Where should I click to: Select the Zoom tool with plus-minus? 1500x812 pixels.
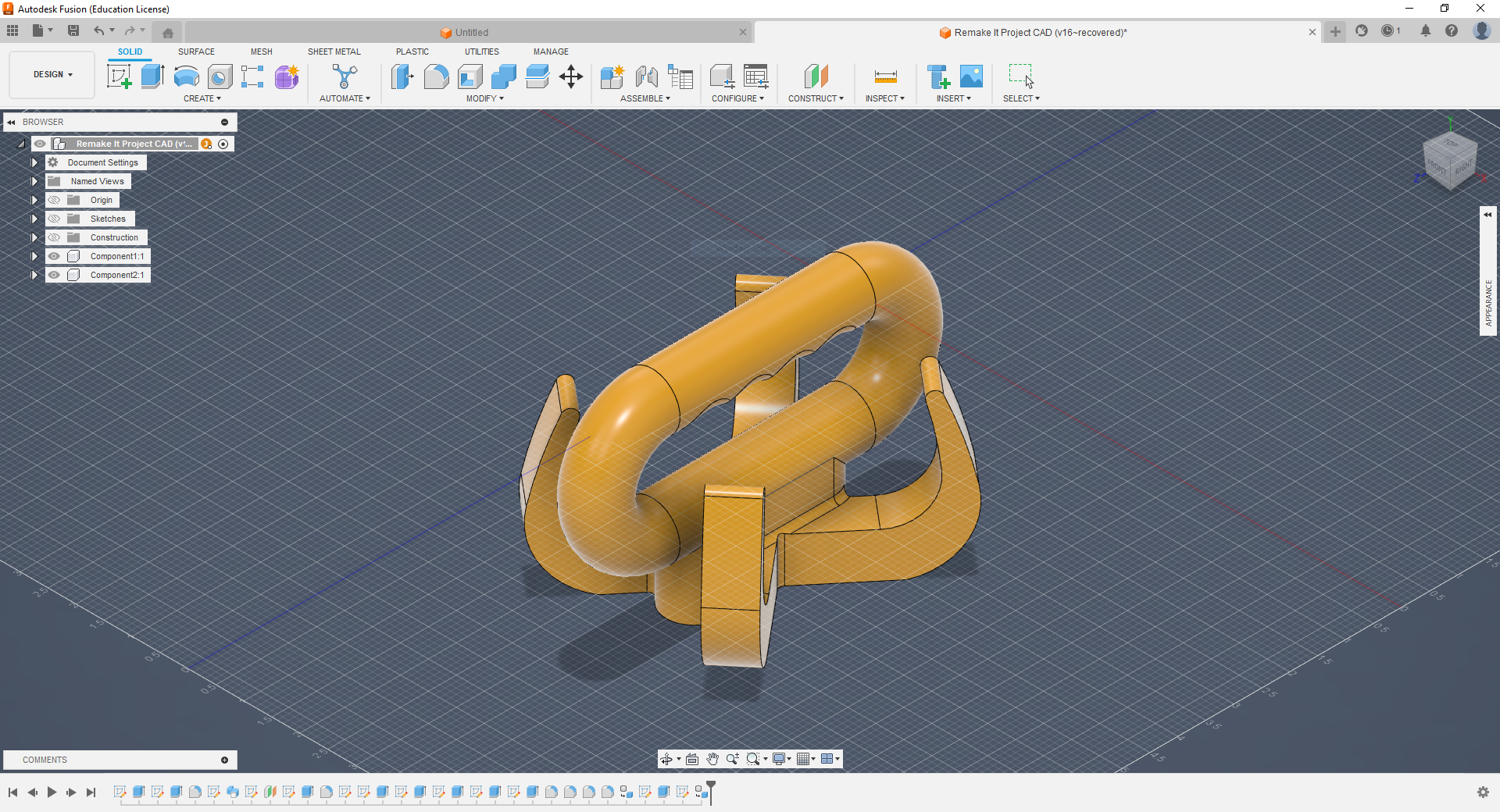coord(732,759)
